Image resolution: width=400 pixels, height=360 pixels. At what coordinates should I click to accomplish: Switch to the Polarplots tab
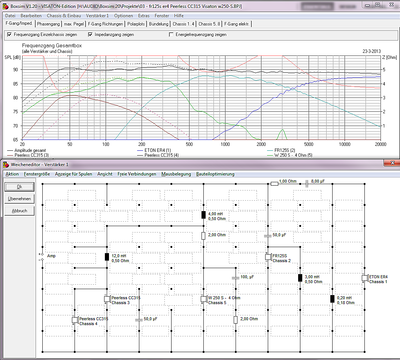pos(136,24)
